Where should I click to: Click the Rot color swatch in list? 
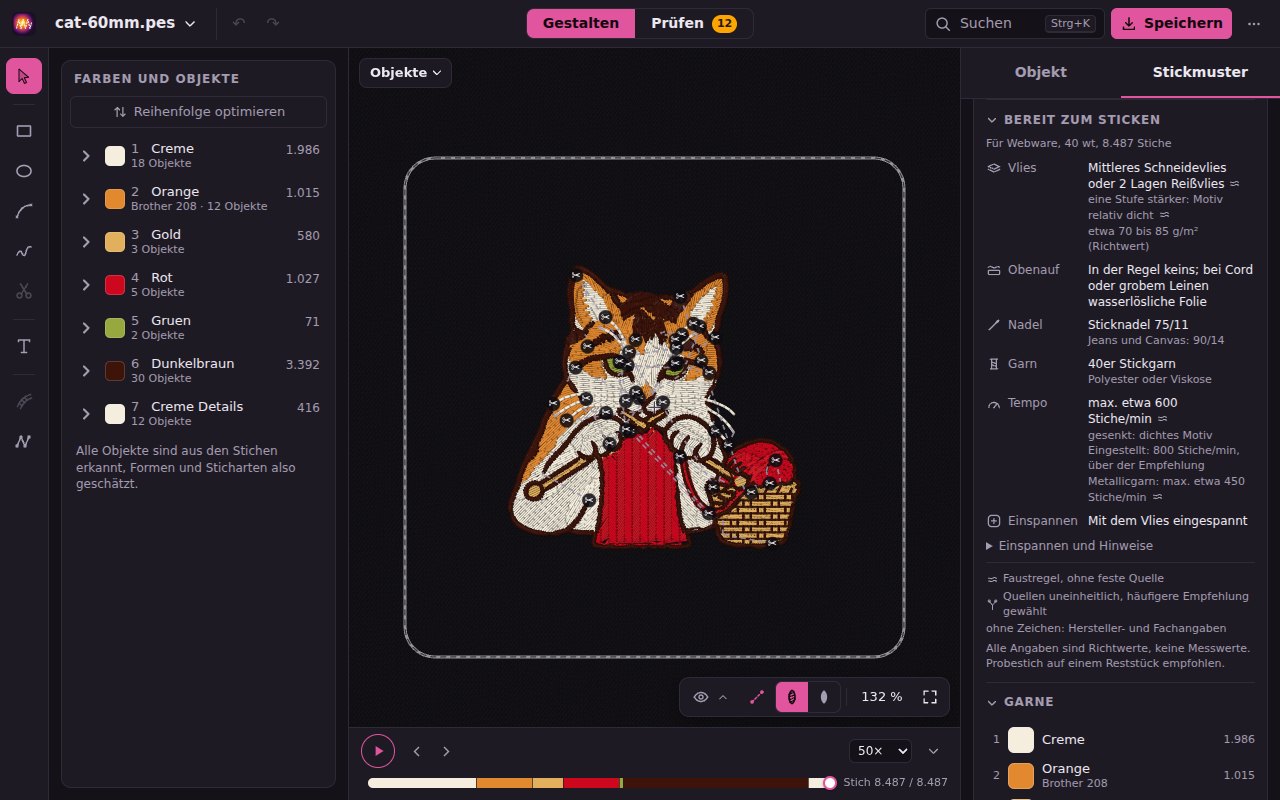(x=115, y=285)
